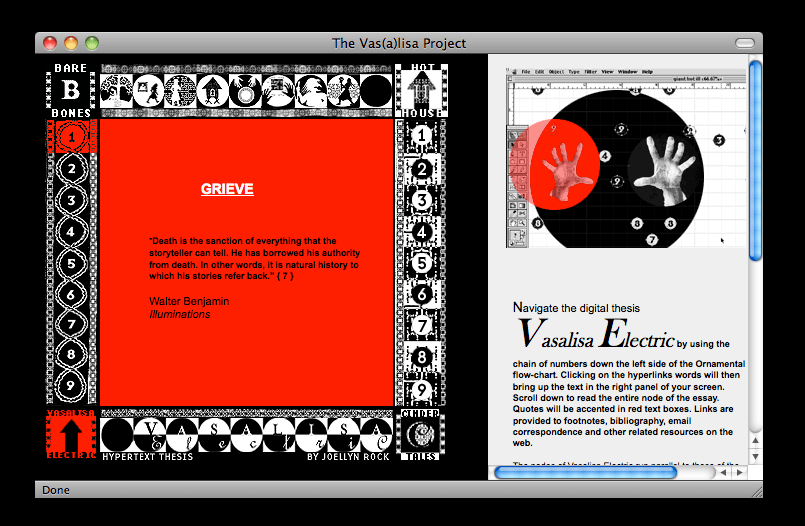Go to node 5 in the left chain
This screenshot has height=526, width=805.
[x=71, y=264]
